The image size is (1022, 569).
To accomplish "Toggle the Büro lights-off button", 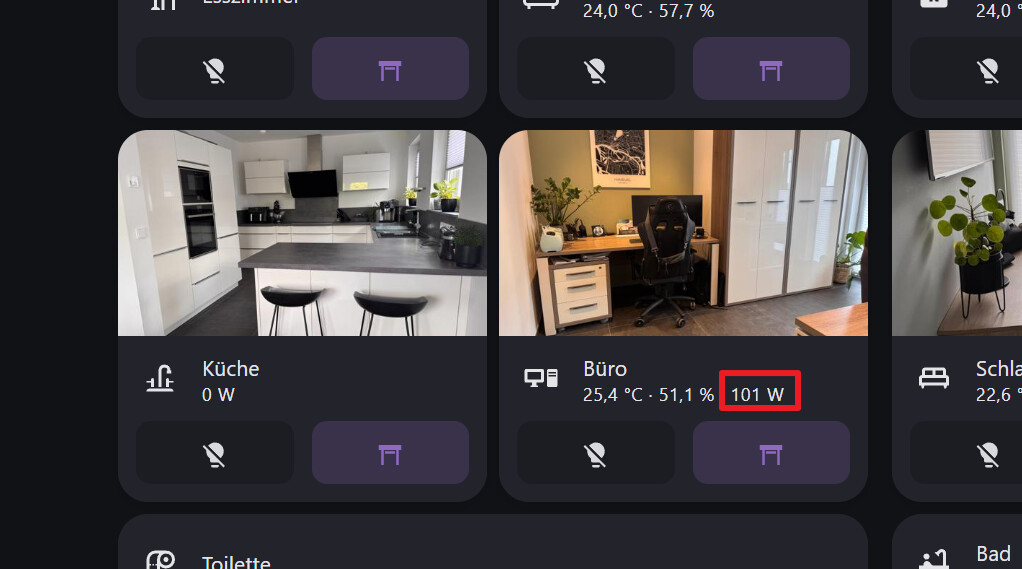I will [x=596, y=452].
